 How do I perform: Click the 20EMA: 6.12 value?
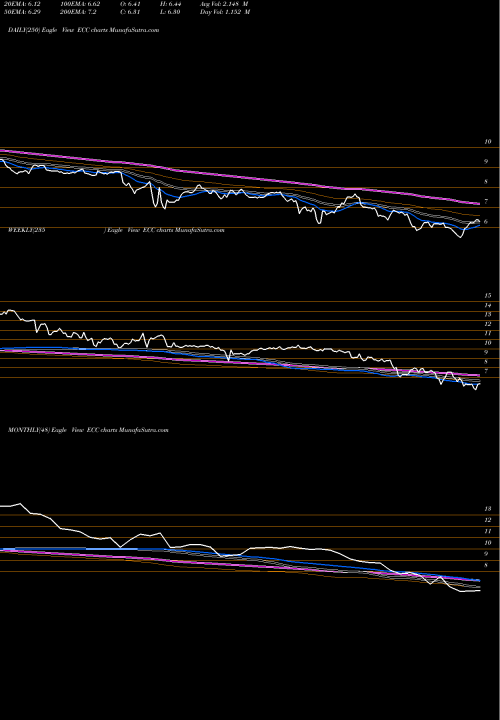pyautogui.click(x=20, y=4)
